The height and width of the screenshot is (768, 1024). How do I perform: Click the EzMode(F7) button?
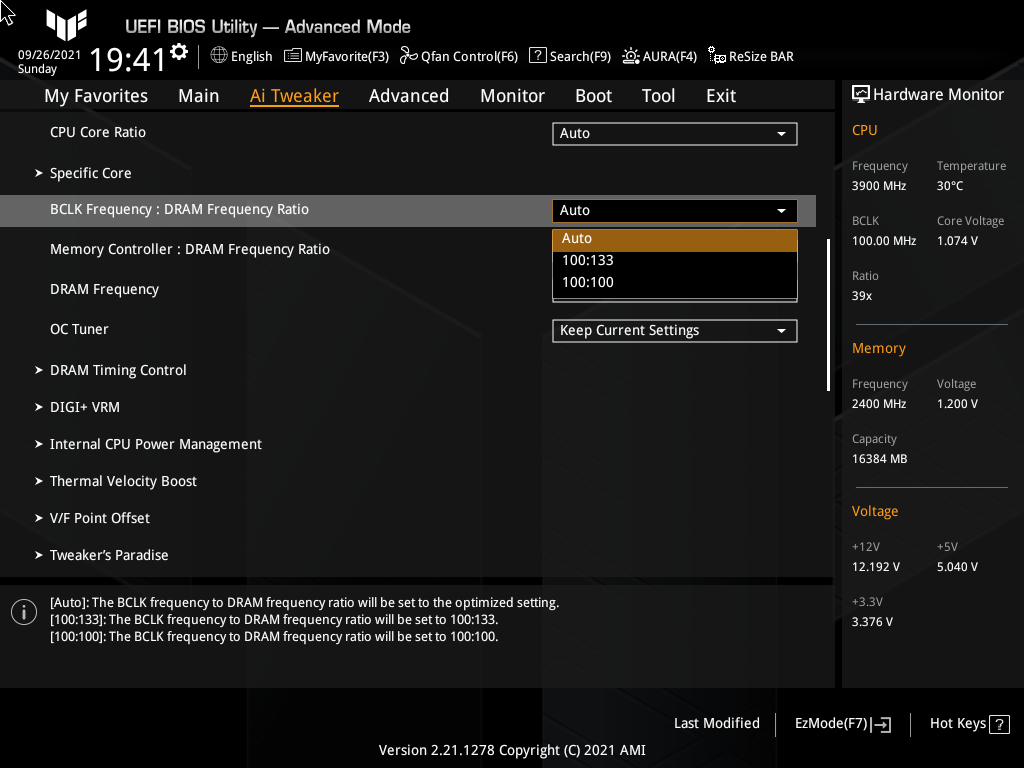pos(841,723)
